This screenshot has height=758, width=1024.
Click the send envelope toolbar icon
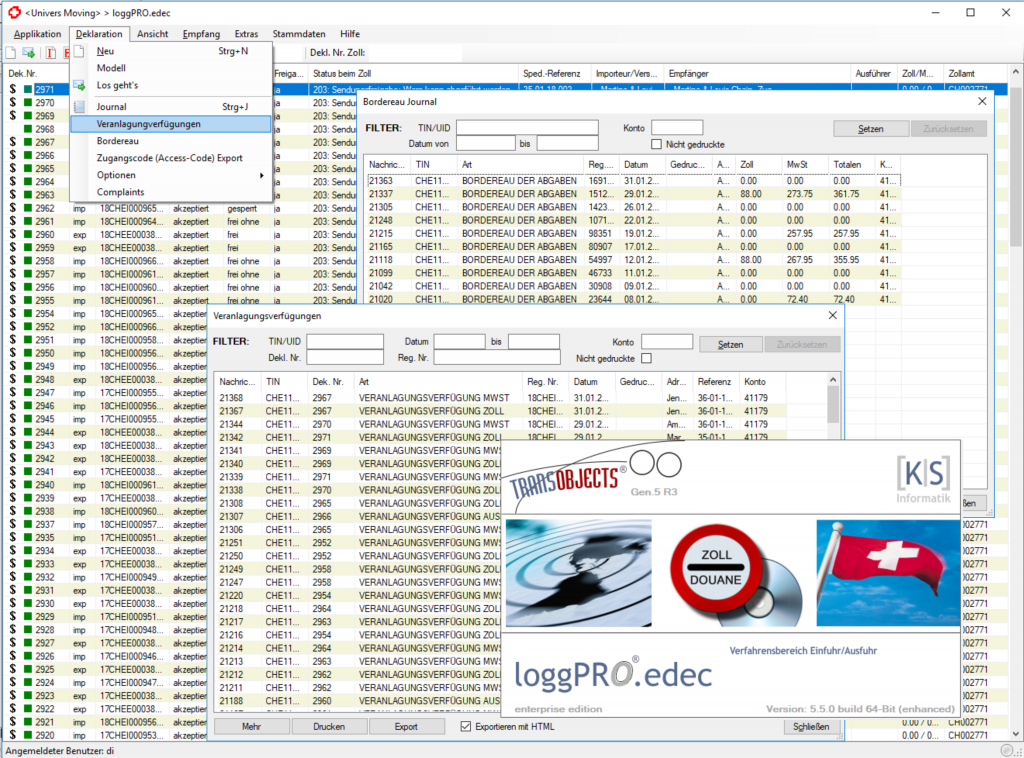click(29, 53)
